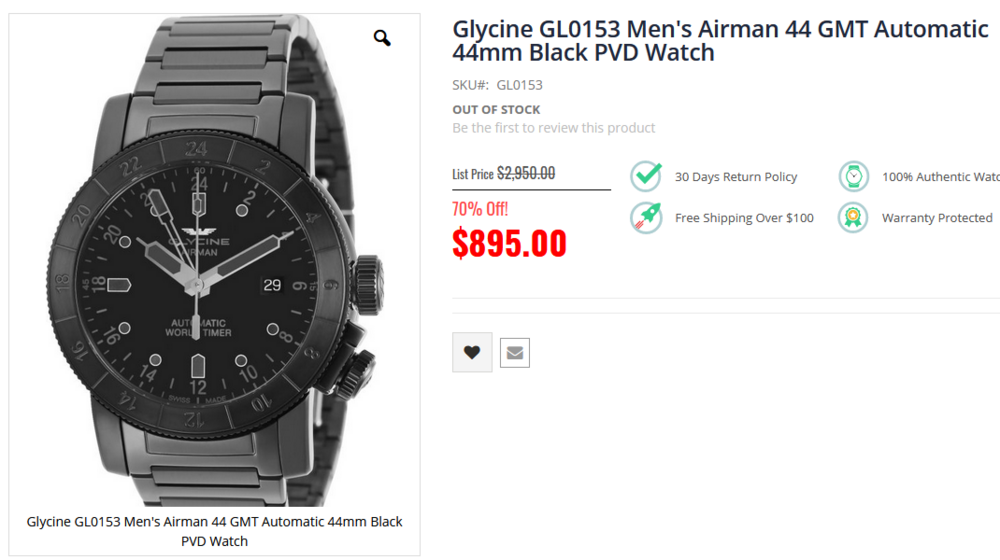Click the green checkmark return policy icon

tap(646, 176)
